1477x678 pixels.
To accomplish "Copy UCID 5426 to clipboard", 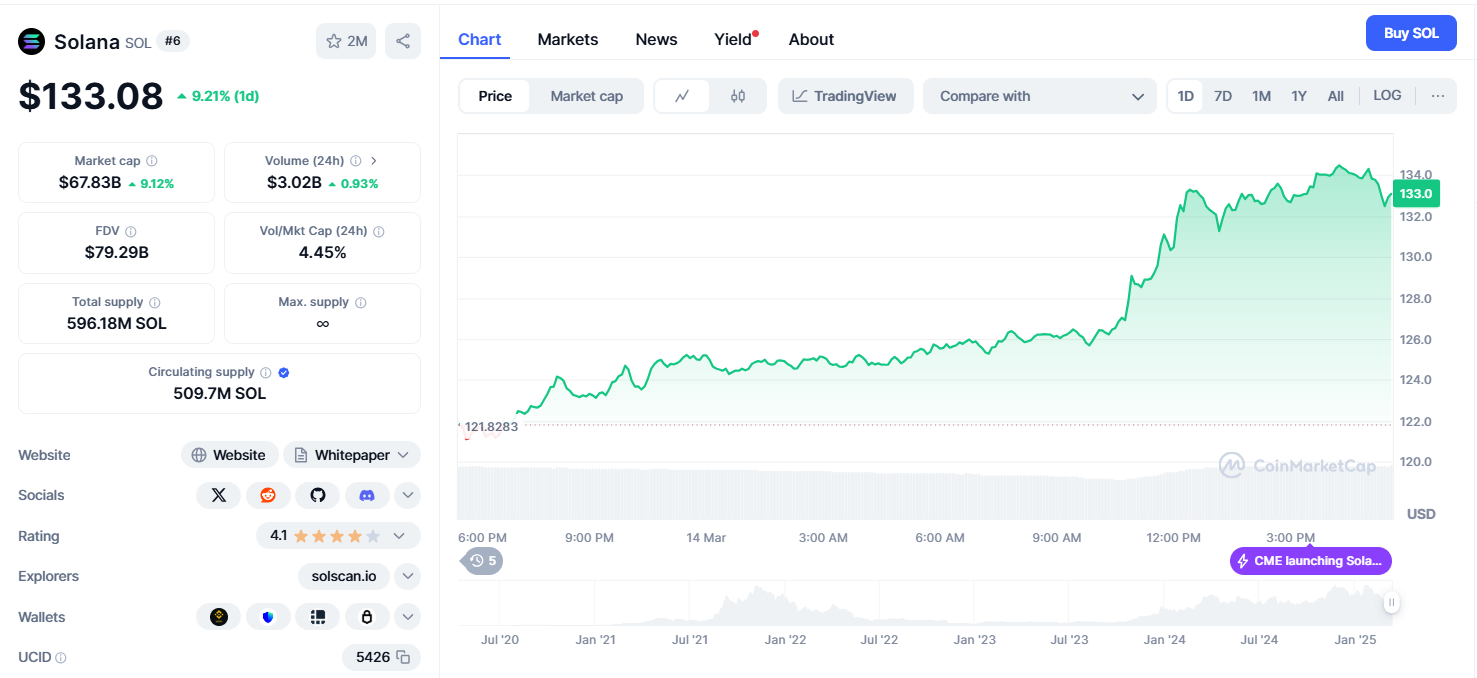I will click(x=403, y=657).
